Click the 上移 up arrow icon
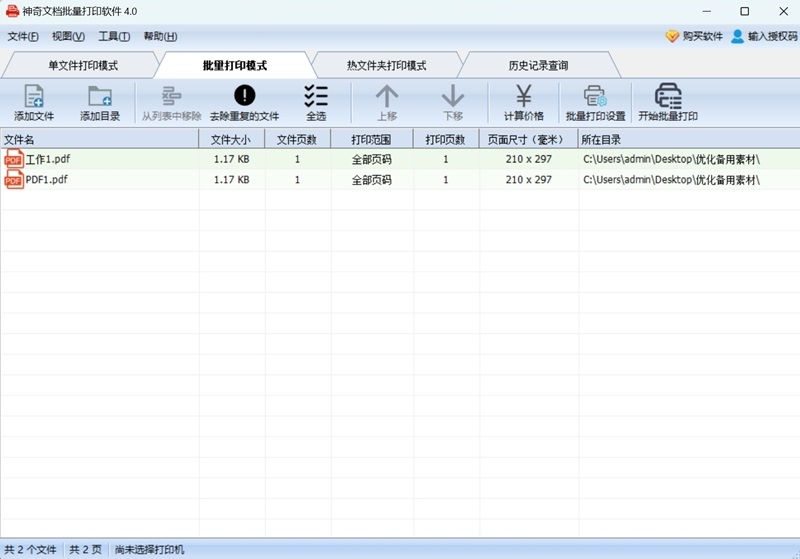Screen dimensions: 800x559 [387, 96]
